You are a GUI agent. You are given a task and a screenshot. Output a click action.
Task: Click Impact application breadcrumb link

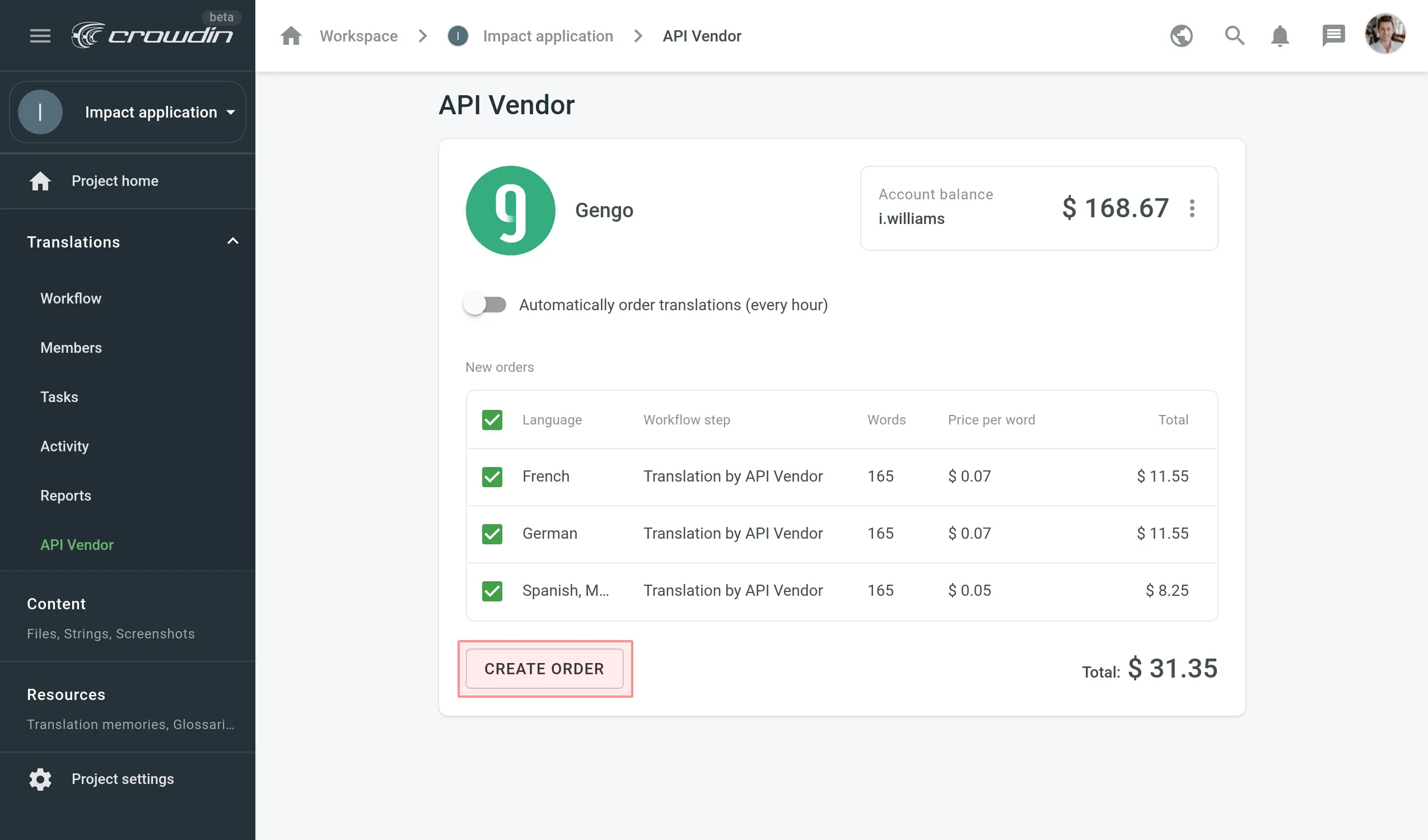(548, 36)
